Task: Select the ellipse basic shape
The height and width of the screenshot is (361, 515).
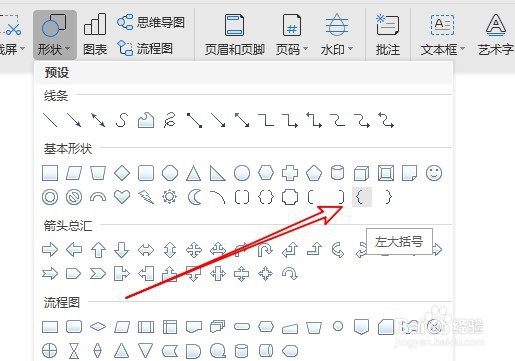Action: coord(242,173)
